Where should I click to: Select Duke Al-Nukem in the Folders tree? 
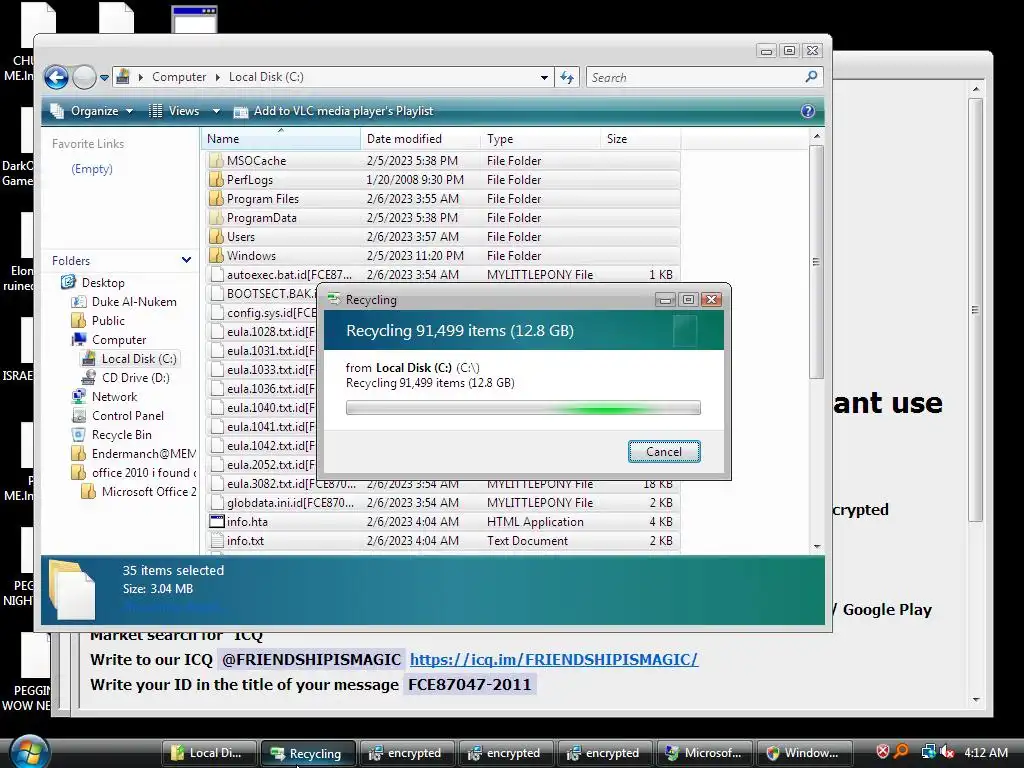(134, 301)
